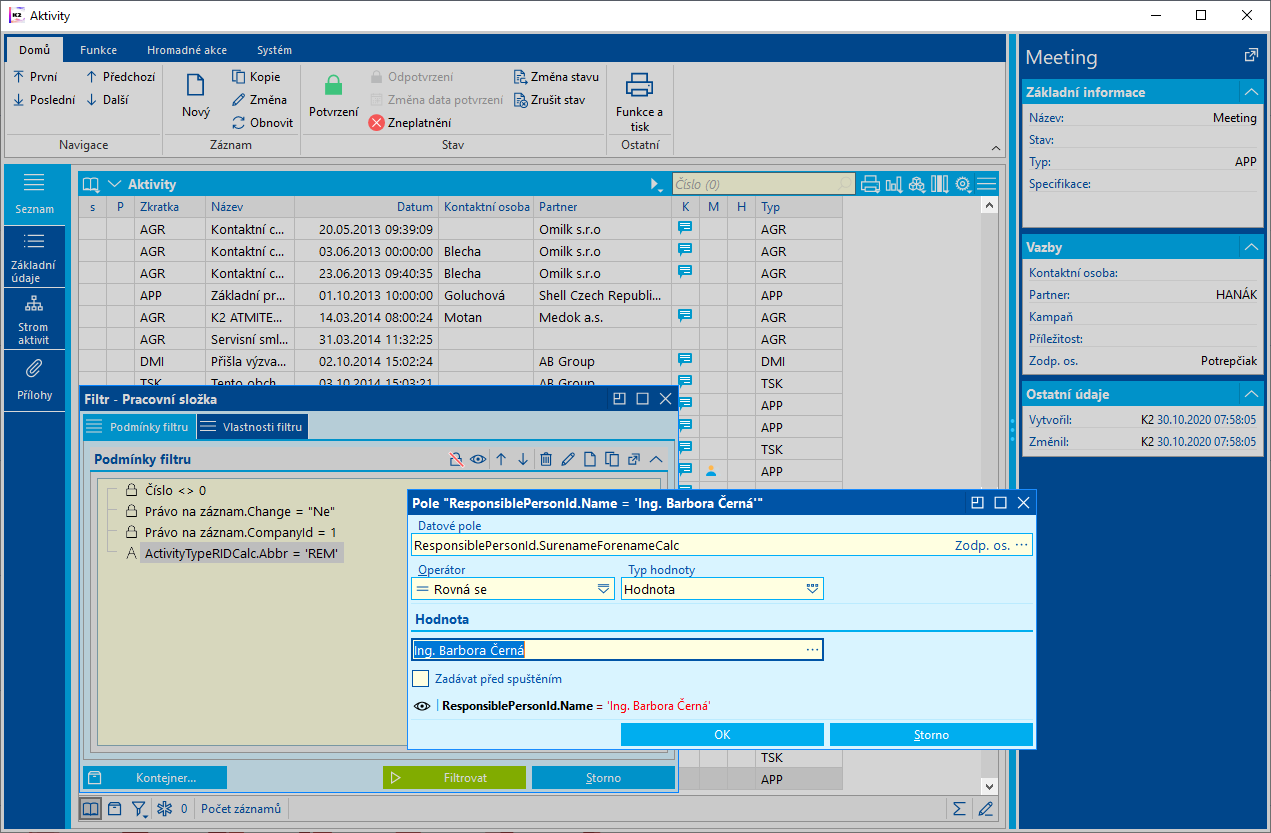The image size is (1271, 833).
Task: Open Základní údaje sidebar item
Action: [x=34, y=256]
